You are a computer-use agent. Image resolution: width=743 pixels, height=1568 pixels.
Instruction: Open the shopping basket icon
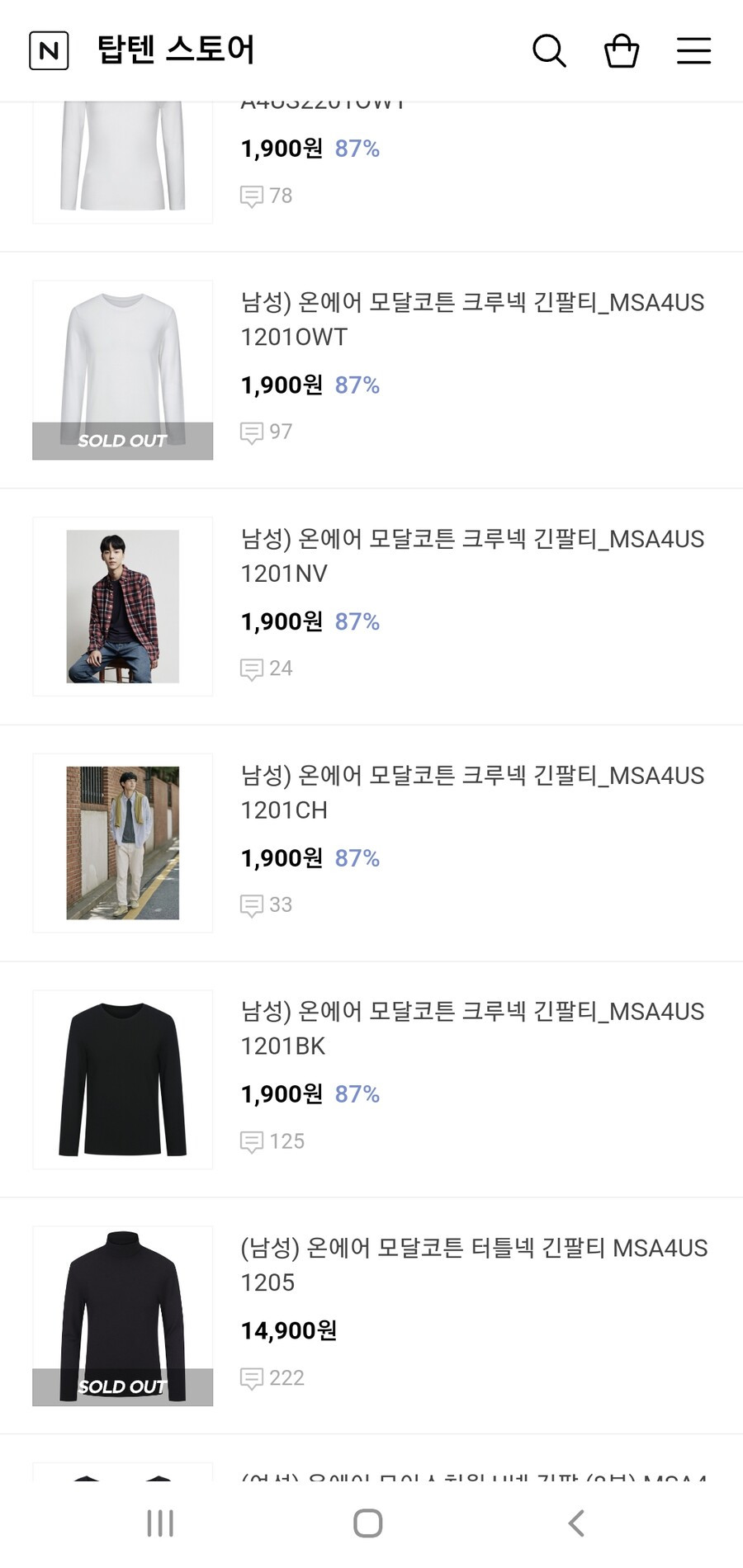pos(622,50)
